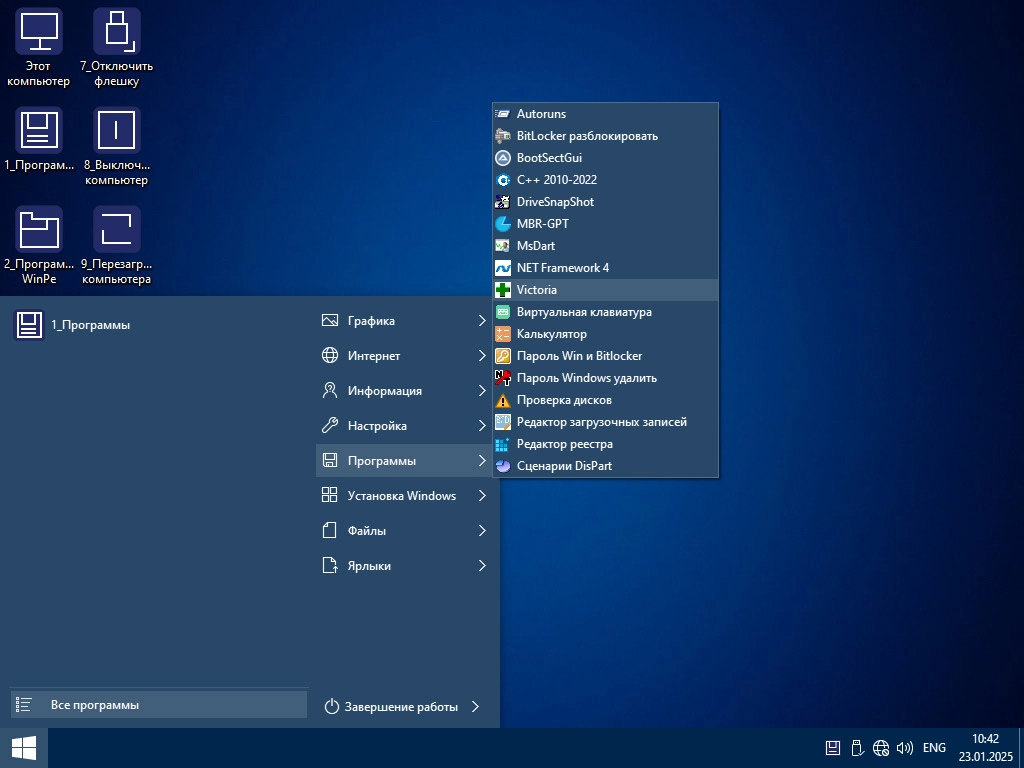Click the Windows Start button
The width and height of the screenshot is (1024, 768).
(x=24, y=748)
